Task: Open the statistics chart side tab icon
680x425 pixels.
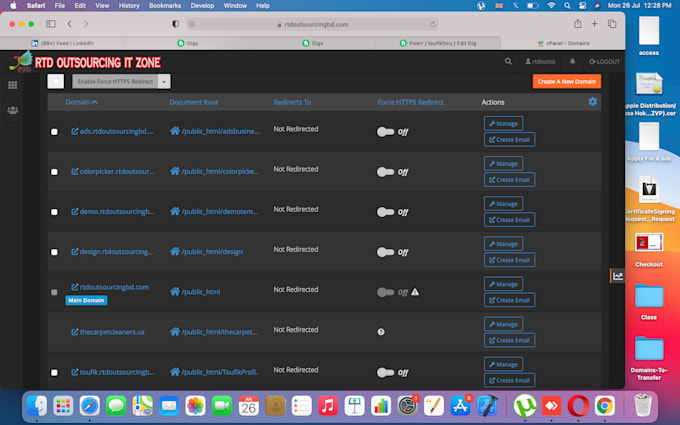Action: [x=618, y=276]
